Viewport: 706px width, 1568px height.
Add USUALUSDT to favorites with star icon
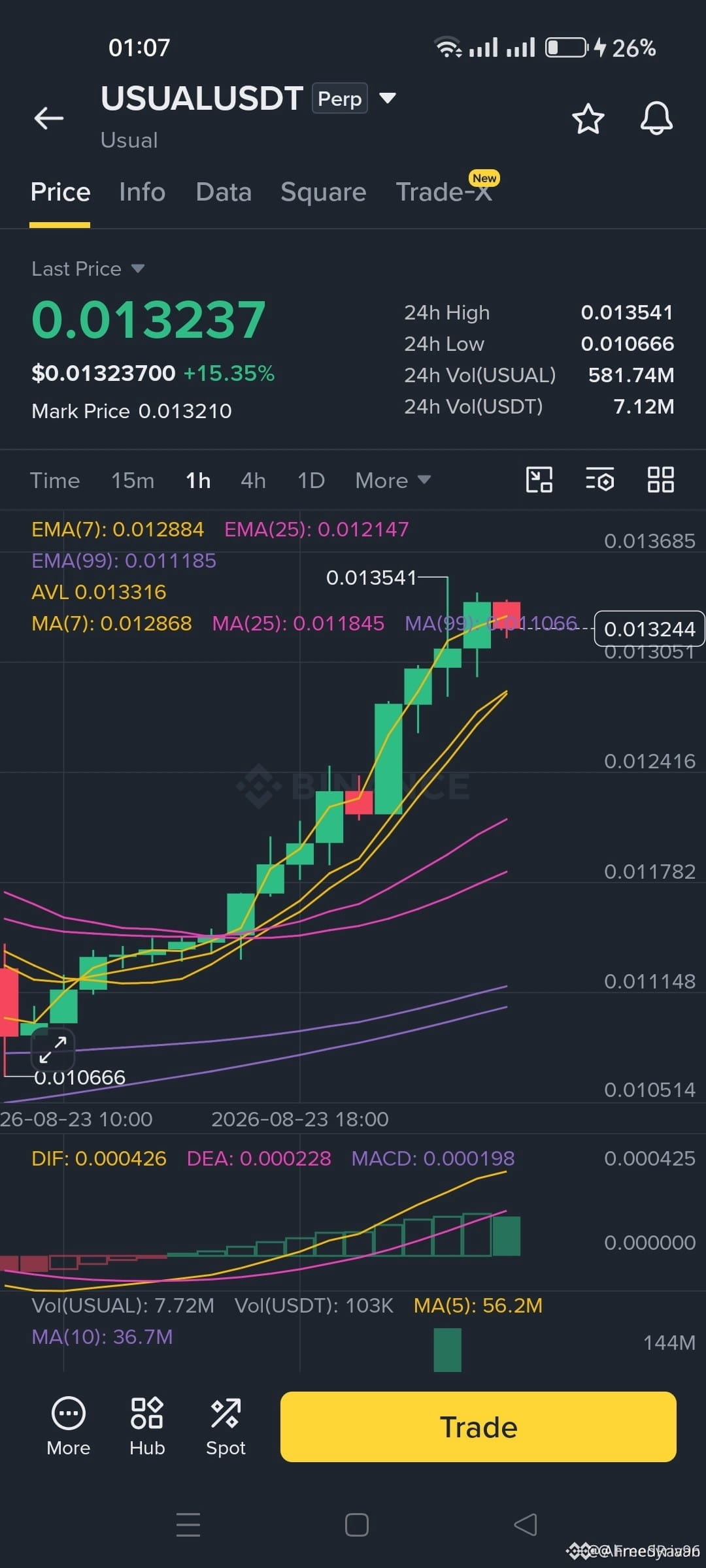[x=588, y=119]
